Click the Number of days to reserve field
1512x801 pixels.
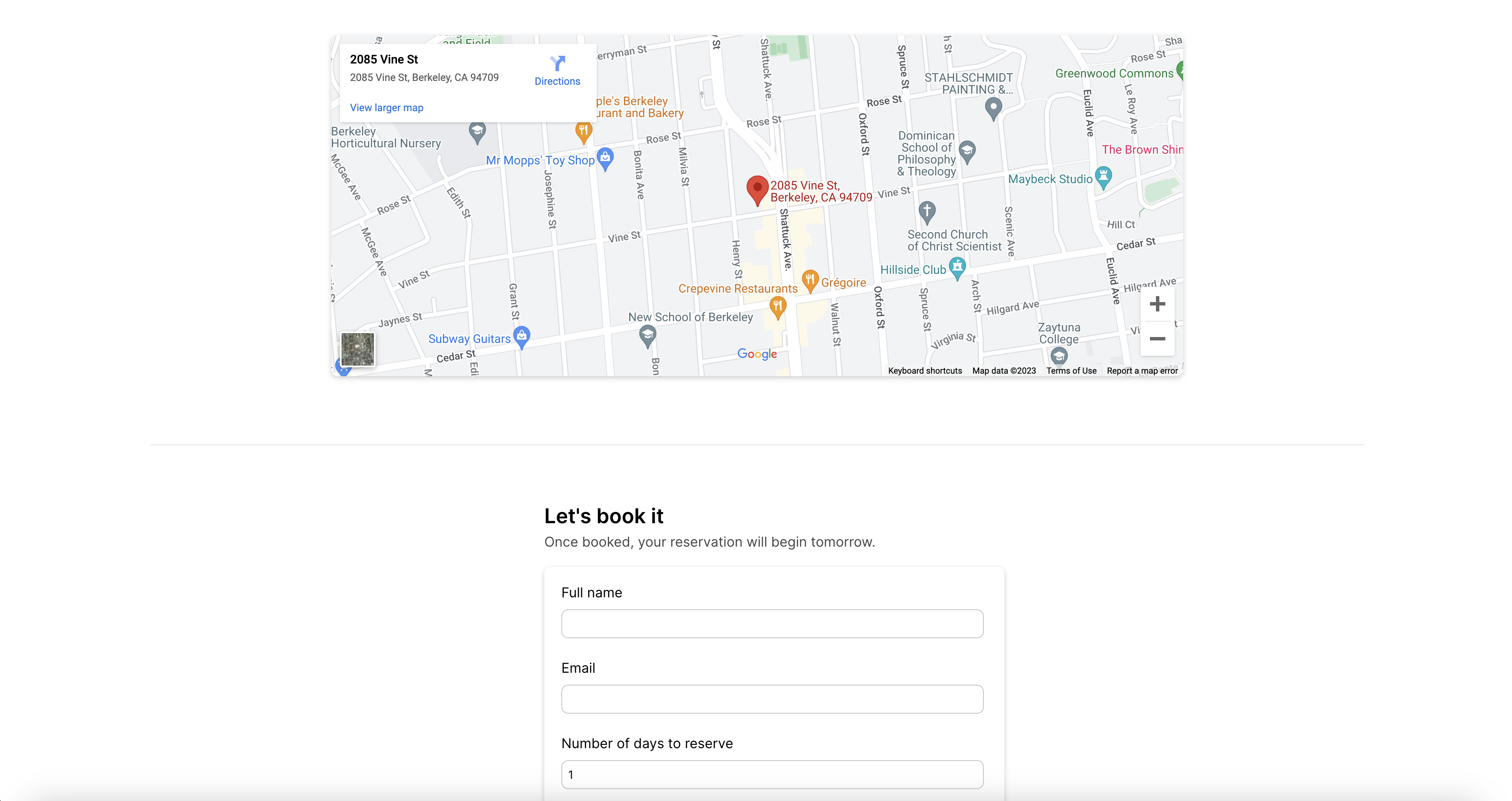772,775
